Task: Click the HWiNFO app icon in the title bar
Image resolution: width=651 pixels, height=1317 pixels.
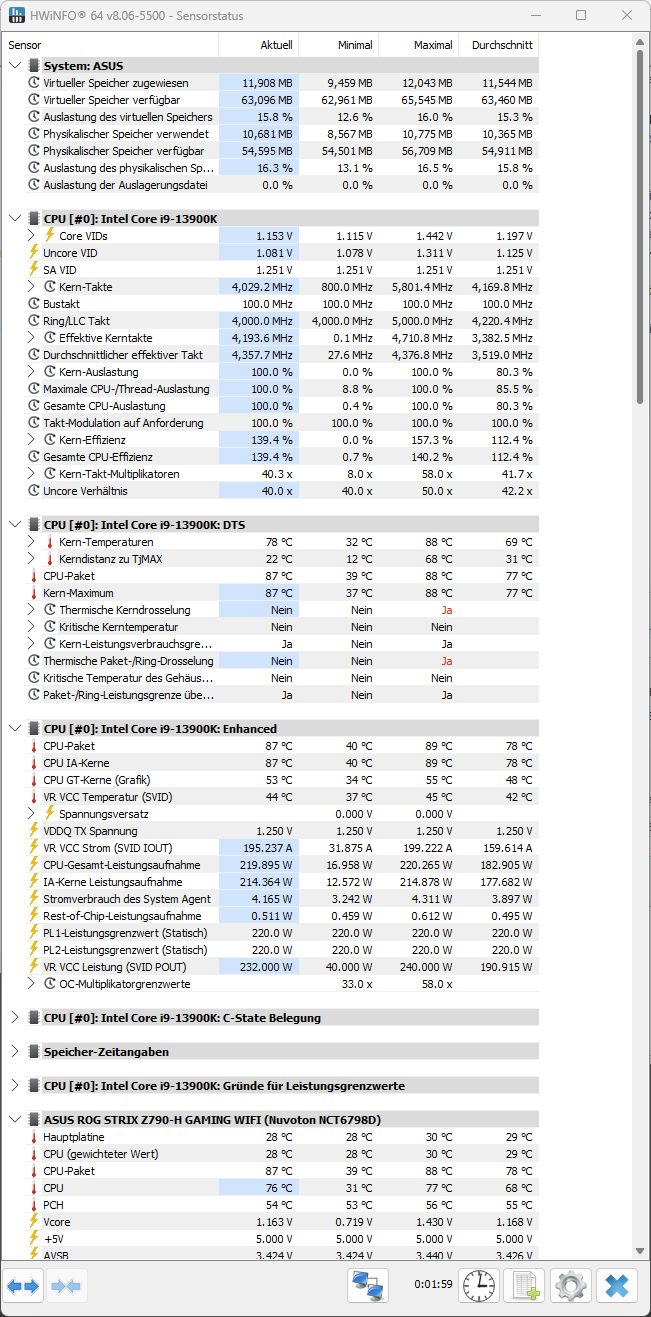Action: click(17, 16)
